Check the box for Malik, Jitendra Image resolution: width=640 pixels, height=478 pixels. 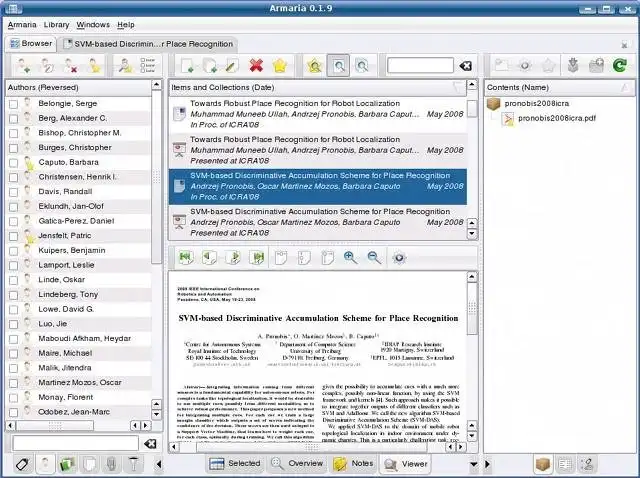13,368
